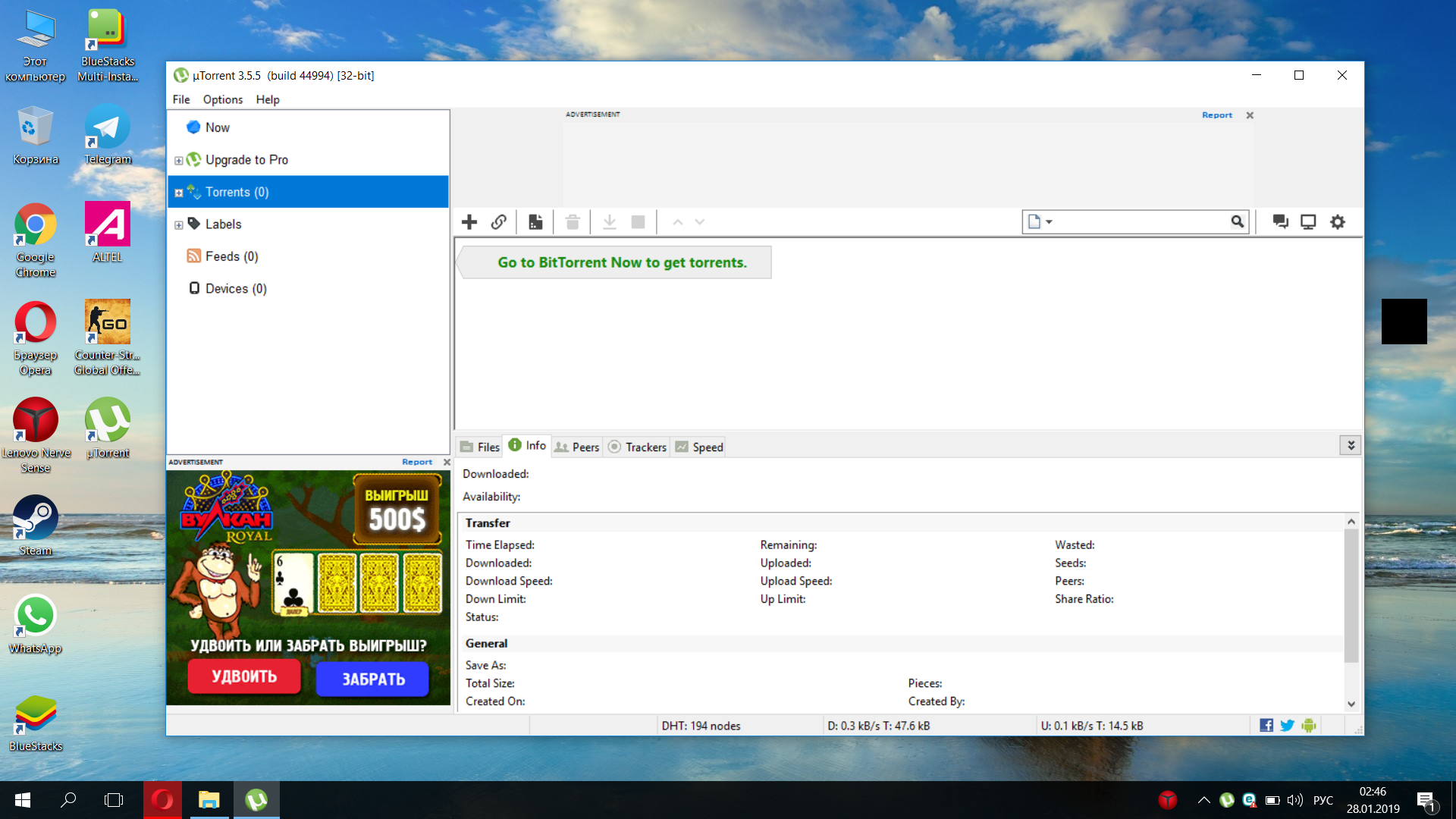
Task: Click the red УДВОИТЬ ad button
Action: (244, 676)
